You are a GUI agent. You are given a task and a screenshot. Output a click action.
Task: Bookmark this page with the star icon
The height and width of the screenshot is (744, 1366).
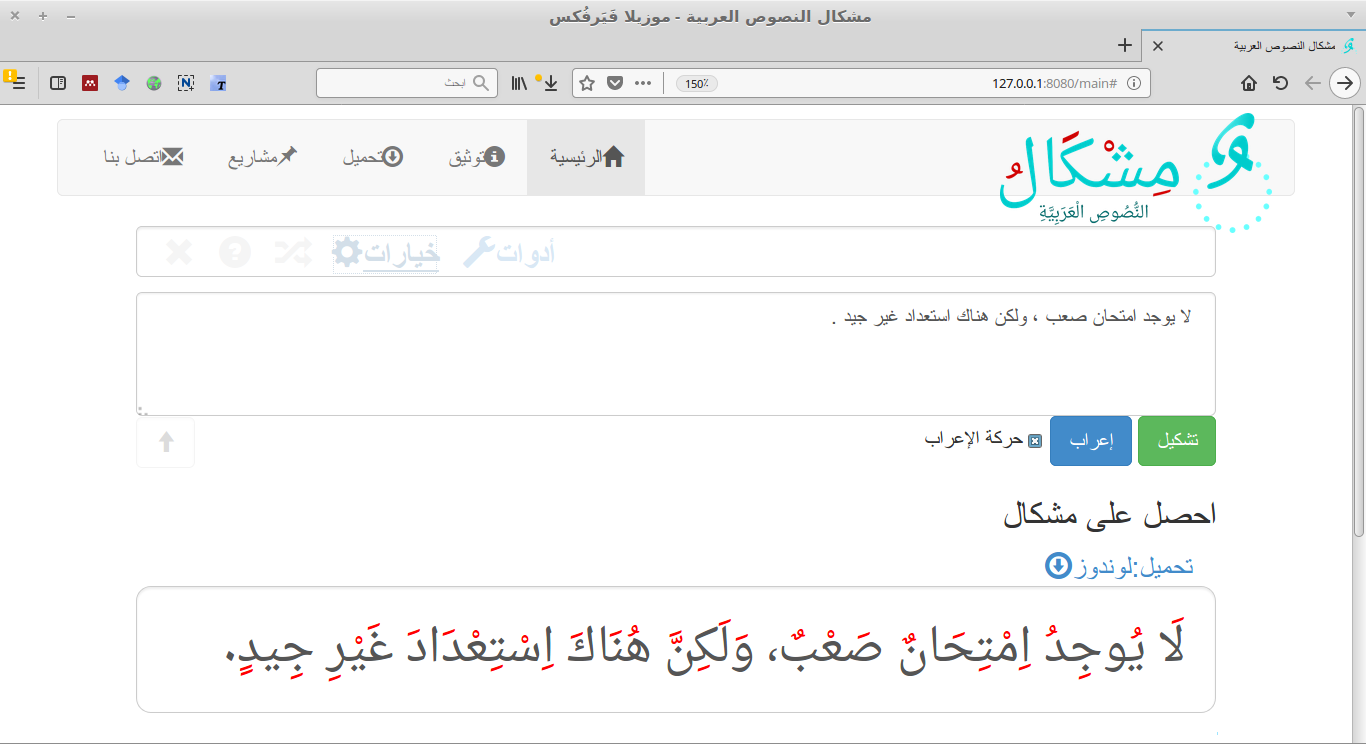click(587, 83)
